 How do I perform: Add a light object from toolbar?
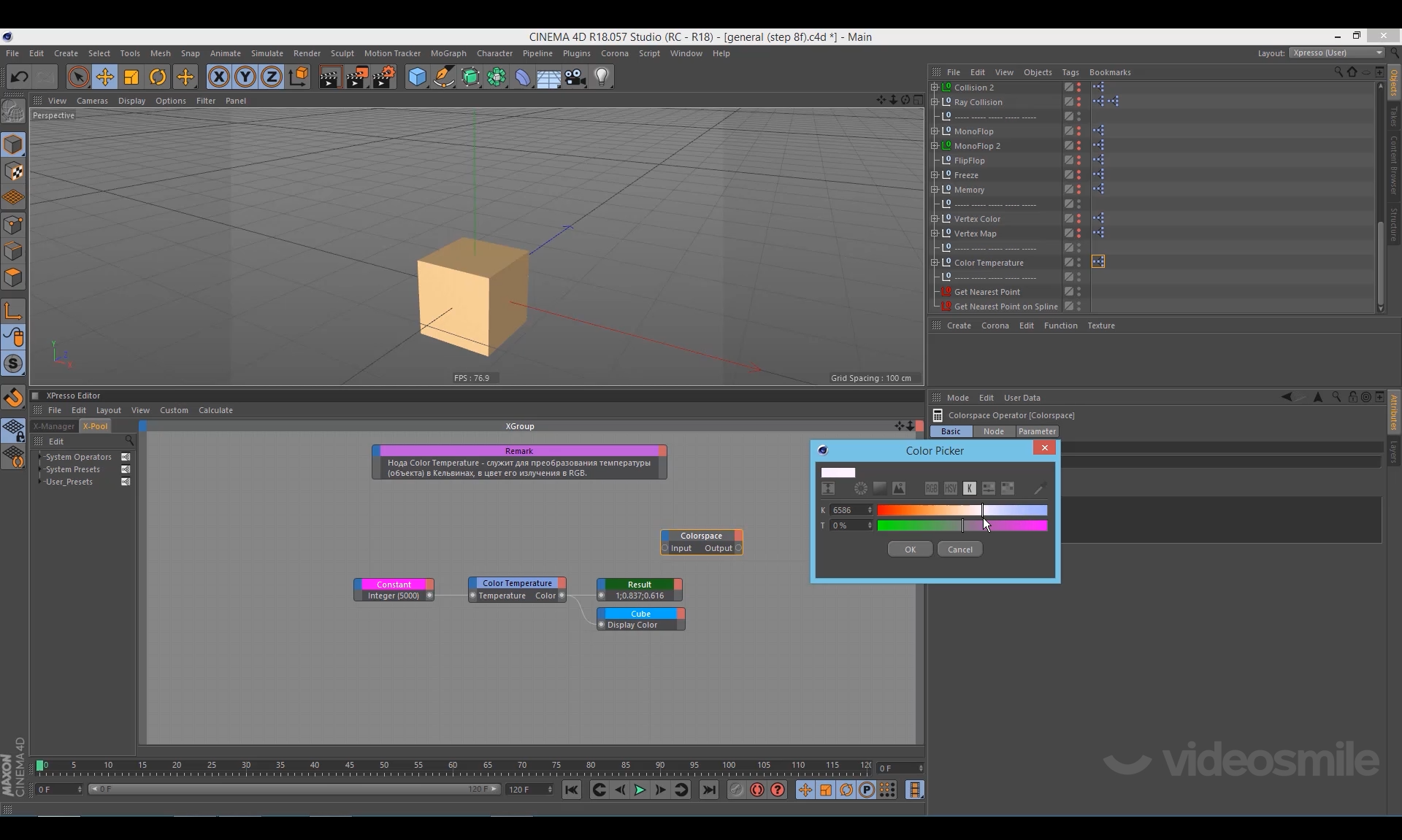tap(601, 77)
